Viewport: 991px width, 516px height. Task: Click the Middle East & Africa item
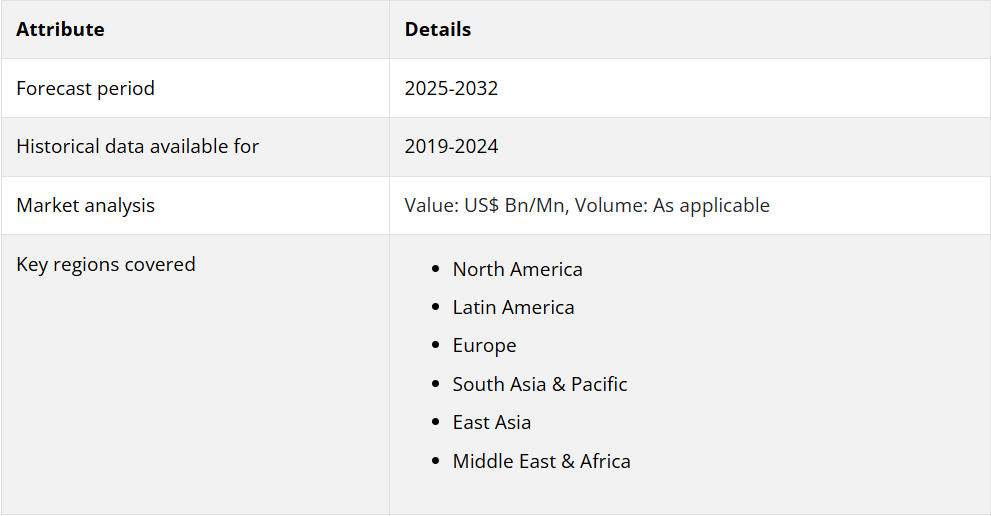541,462
